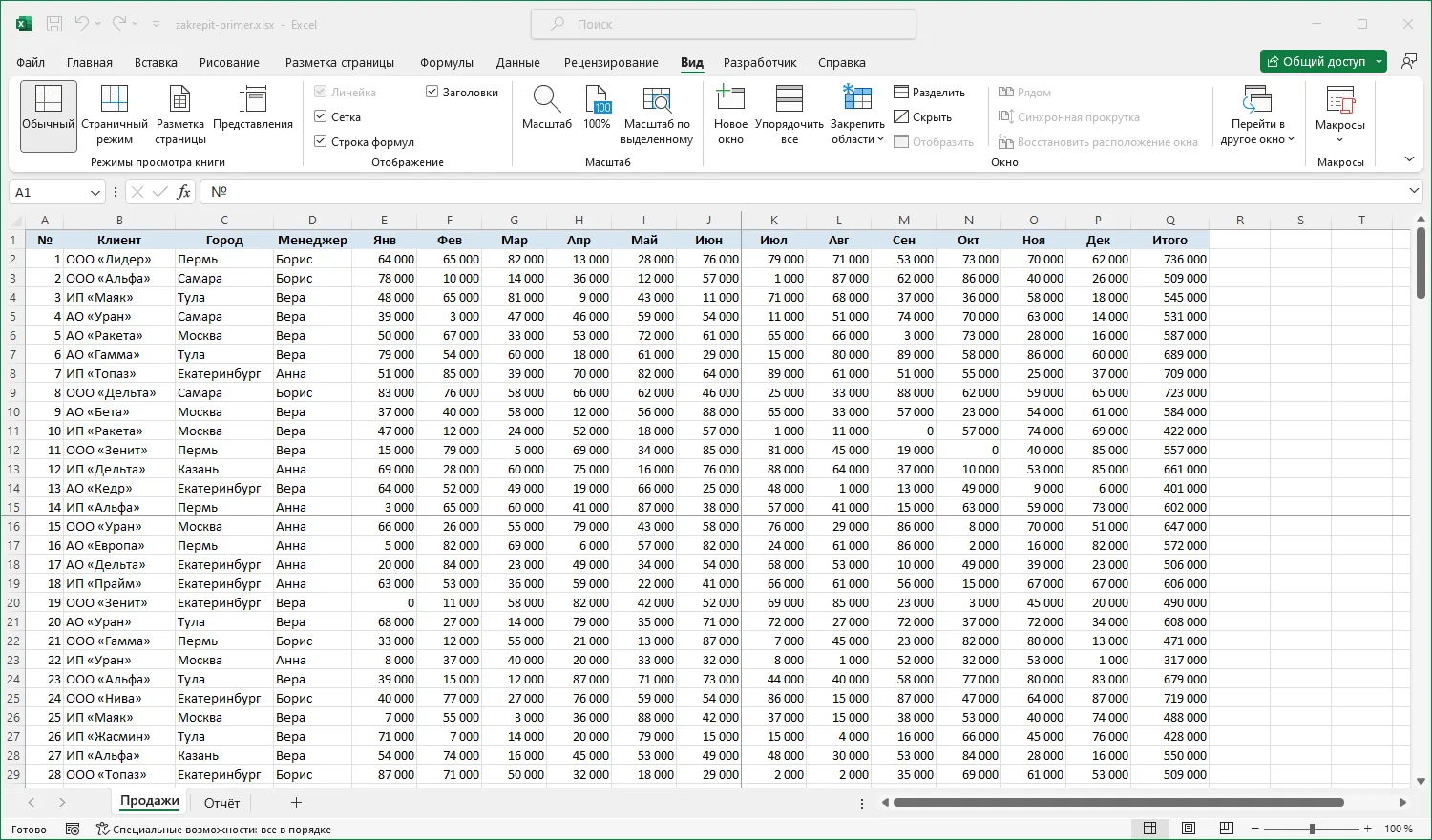Select Page Break Preview in status bar

[1227, 829]
